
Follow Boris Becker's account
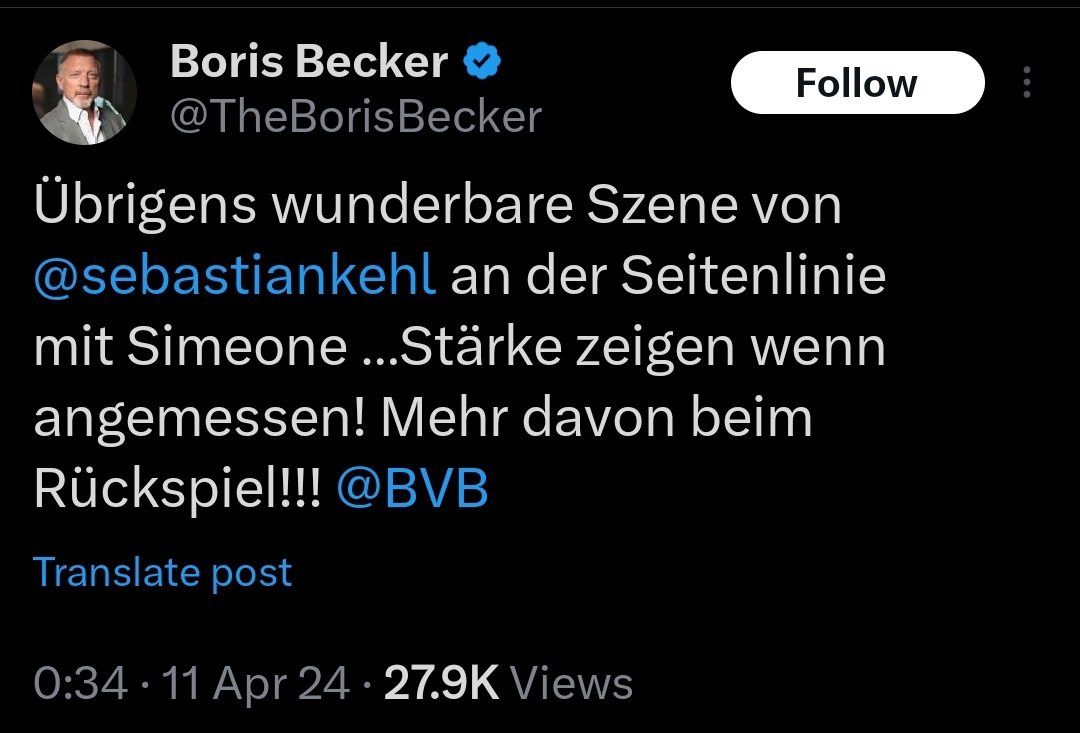(x=857, y=83)
